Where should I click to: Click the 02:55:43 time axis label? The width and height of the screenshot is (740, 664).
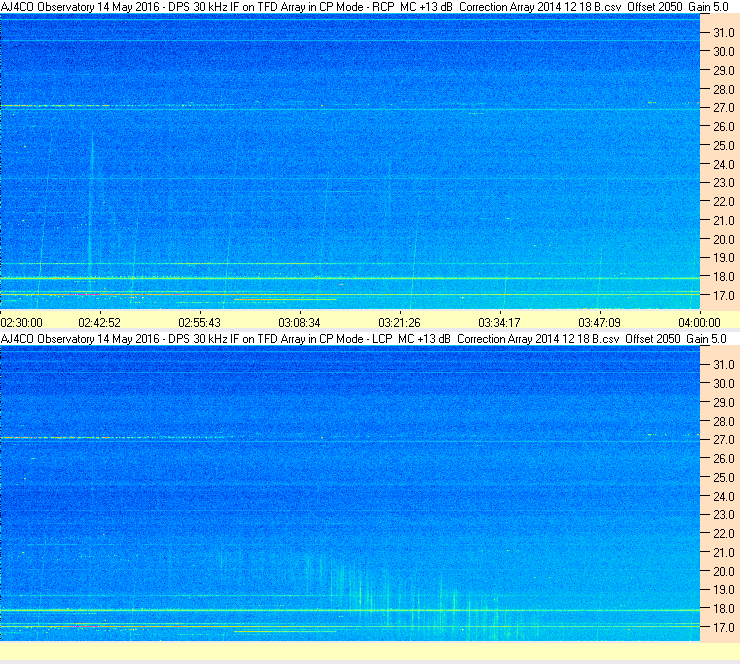pos(200,323)
